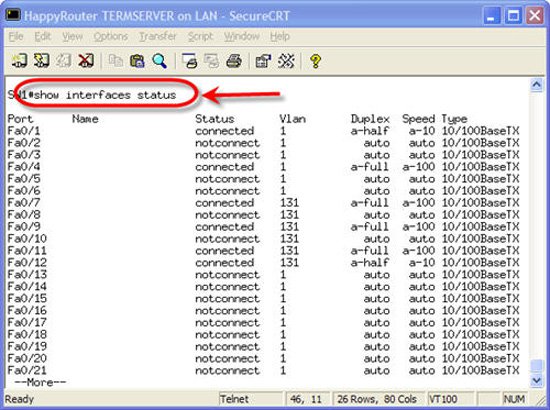Click the vertical scrollbar thumb

(536, 366)
